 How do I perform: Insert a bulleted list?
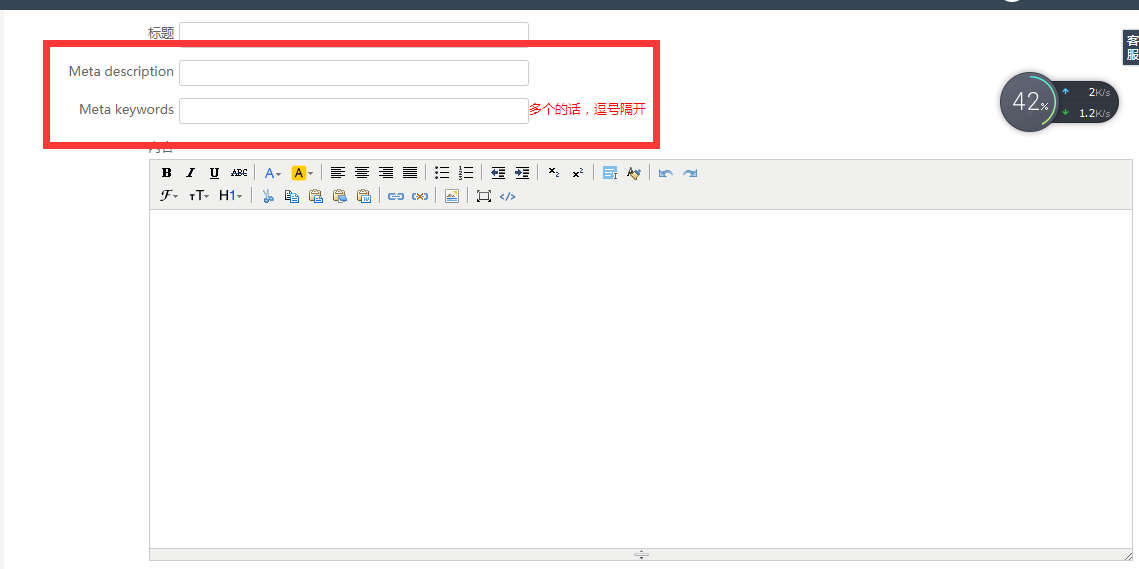pyautogui.click(x=442, y=173)
